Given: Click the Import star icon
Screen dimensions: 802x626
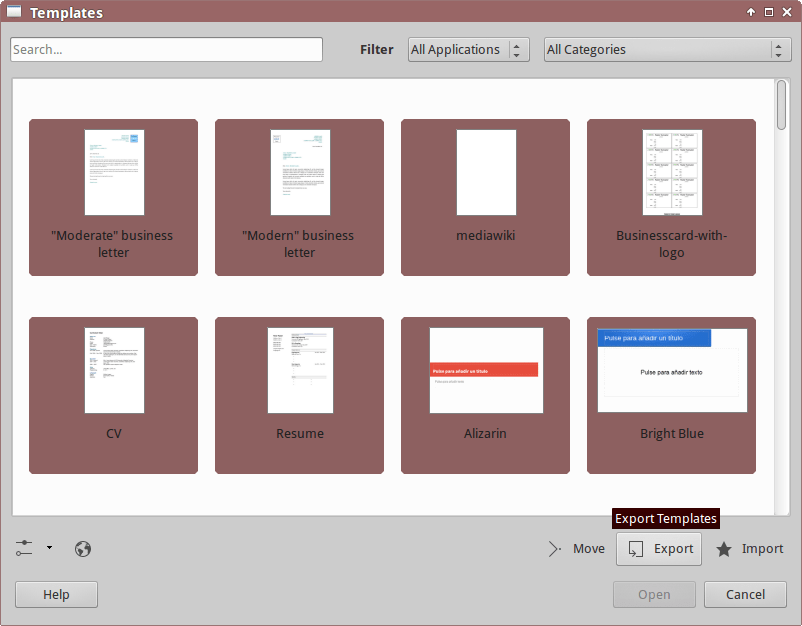Looking at the screenshot, I should coord(723,548).
